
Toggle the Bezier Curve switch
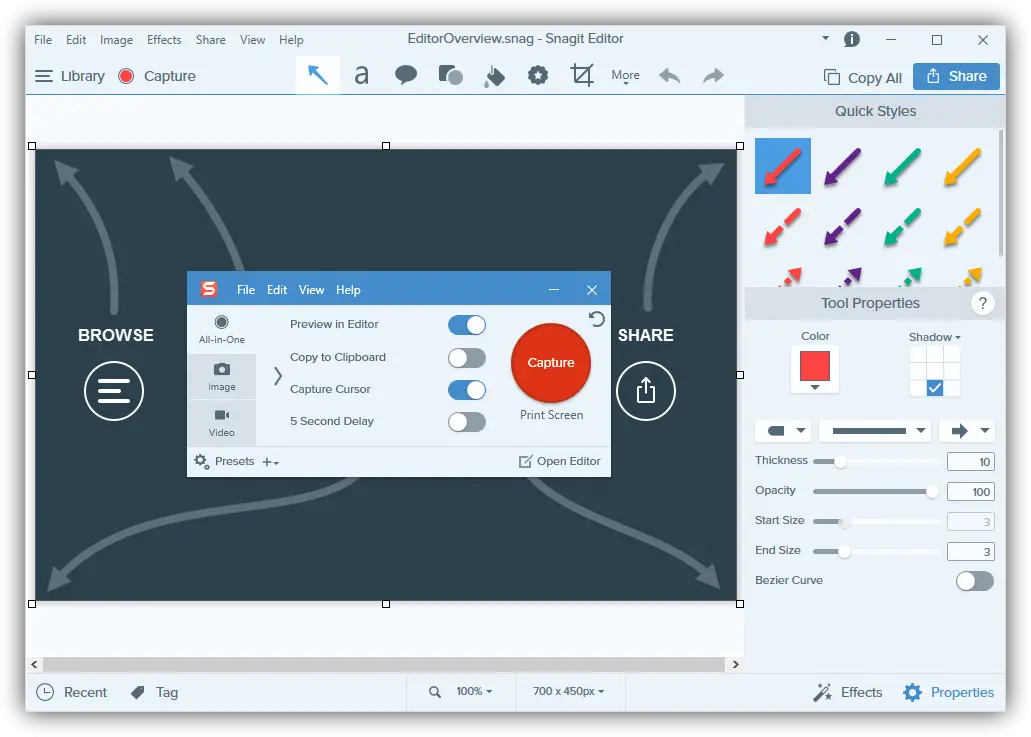click(974, 581)
